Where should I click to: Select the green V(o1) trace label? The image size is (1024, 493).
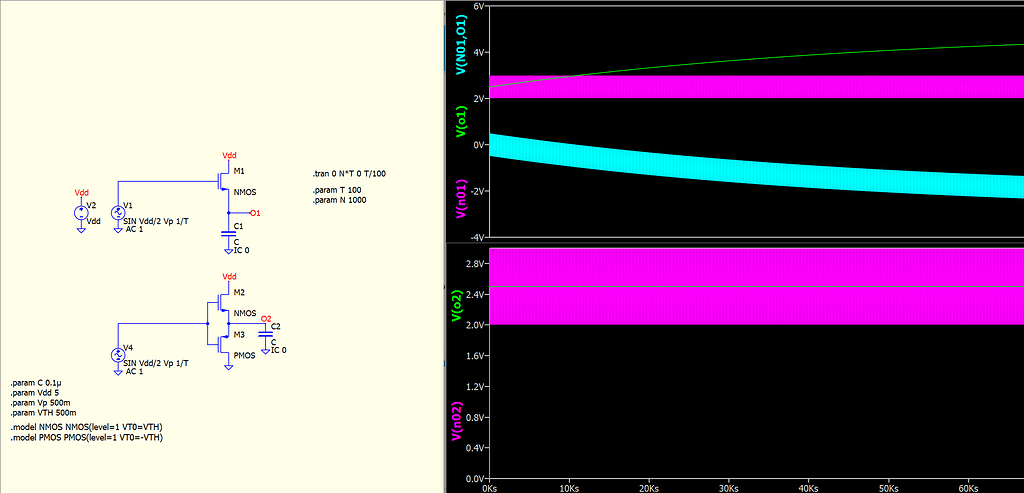point(460,122)
